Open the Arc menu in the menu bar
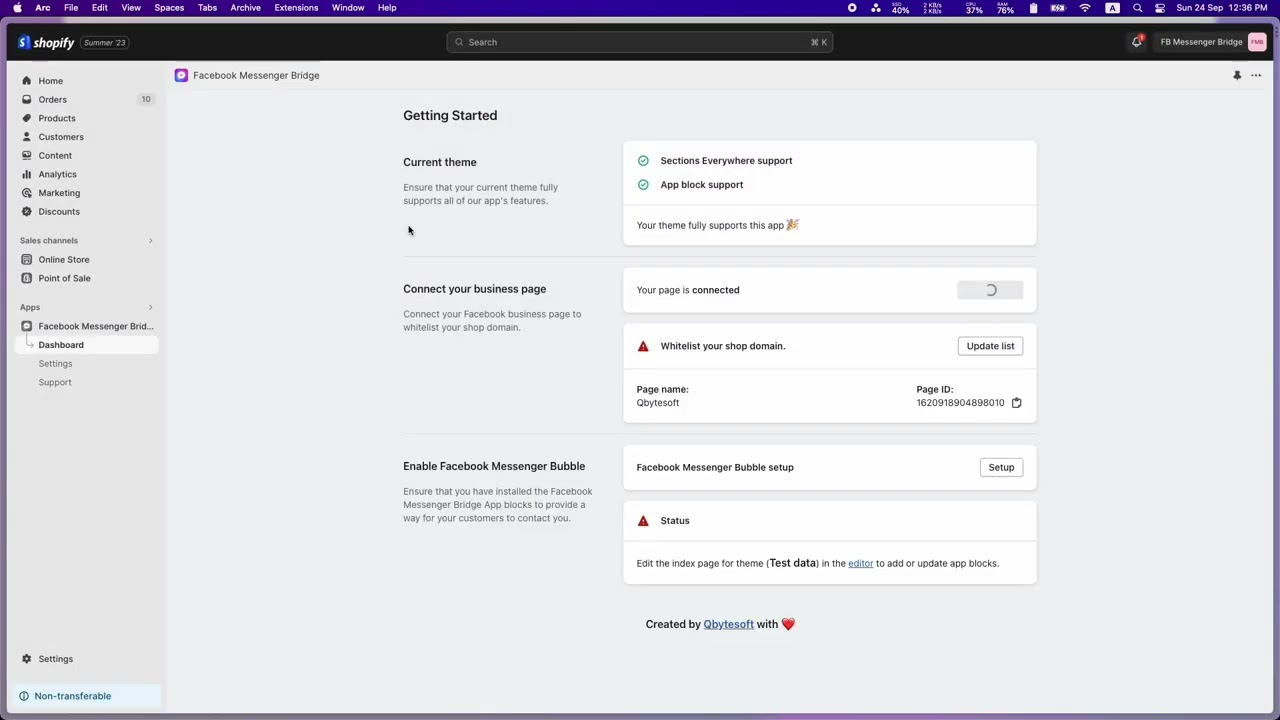The image size is (1280, 720). [42, 7]
